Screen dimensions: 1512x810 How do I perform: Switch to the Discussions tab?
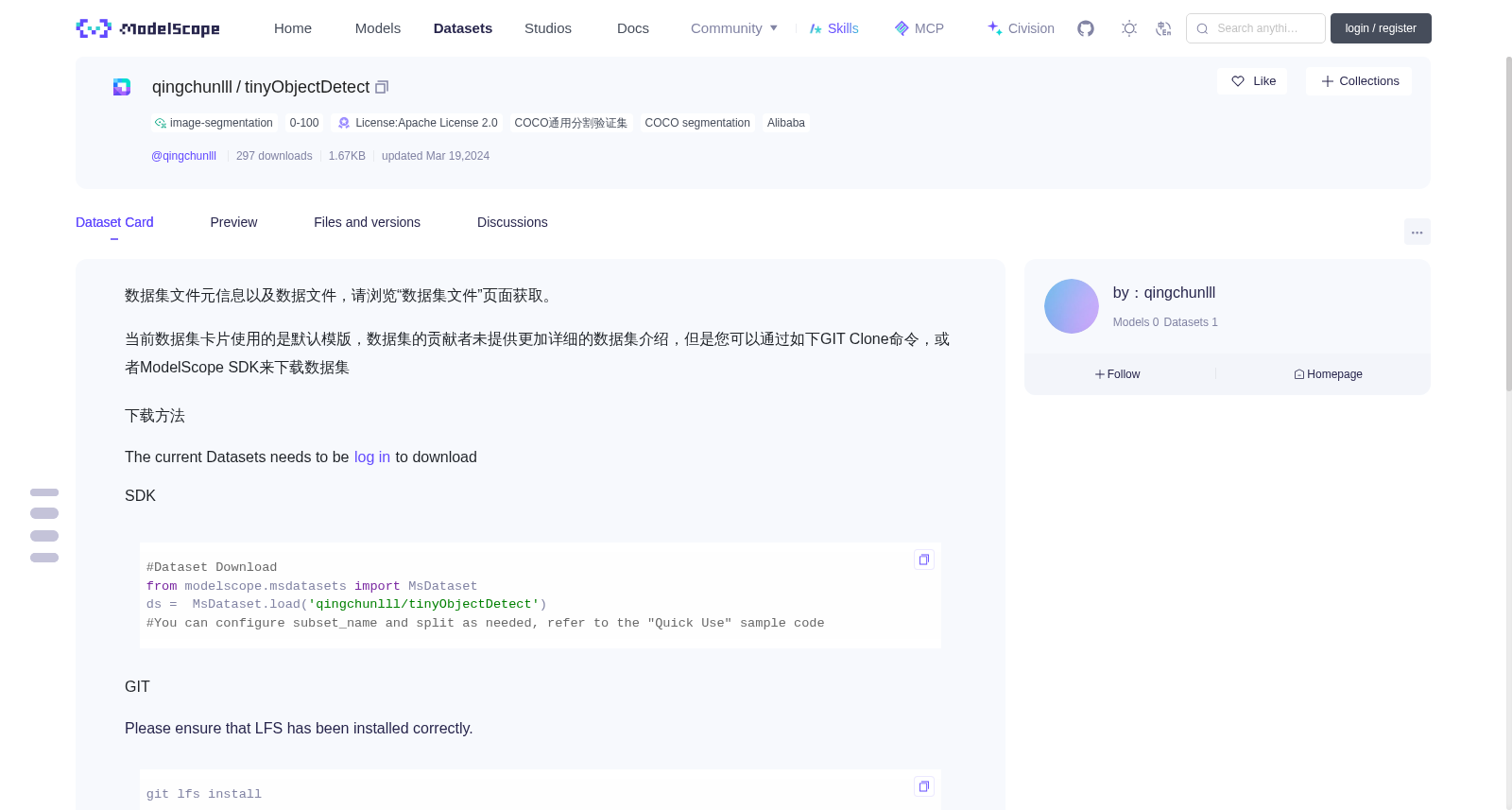[x=512, y=222]
